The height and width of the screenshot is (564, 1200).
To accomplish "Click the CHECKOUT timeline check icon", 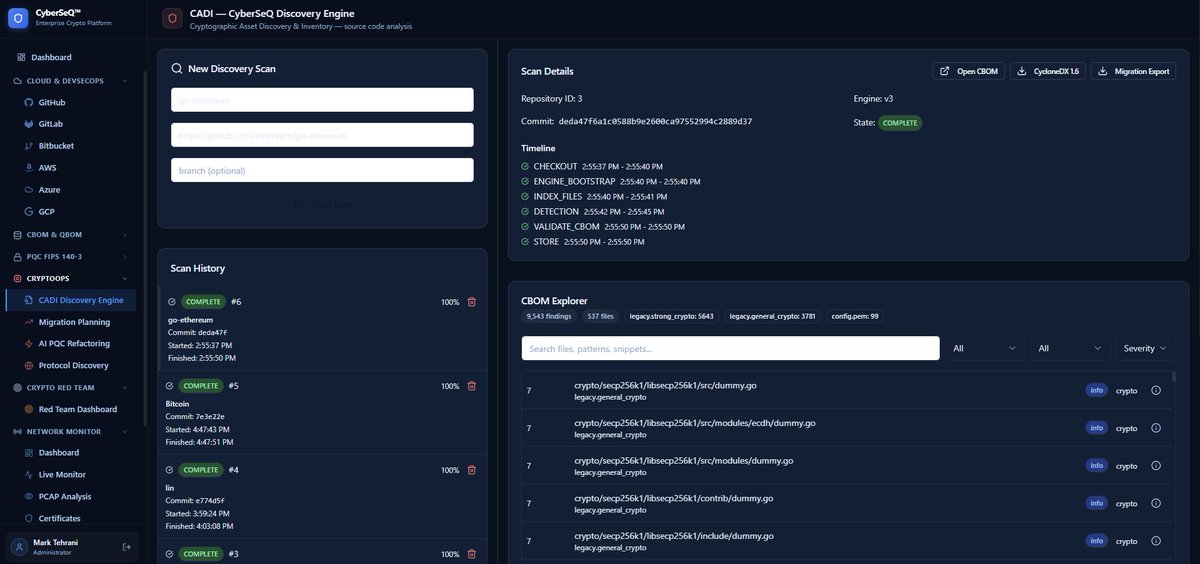I will pos(525,166).
